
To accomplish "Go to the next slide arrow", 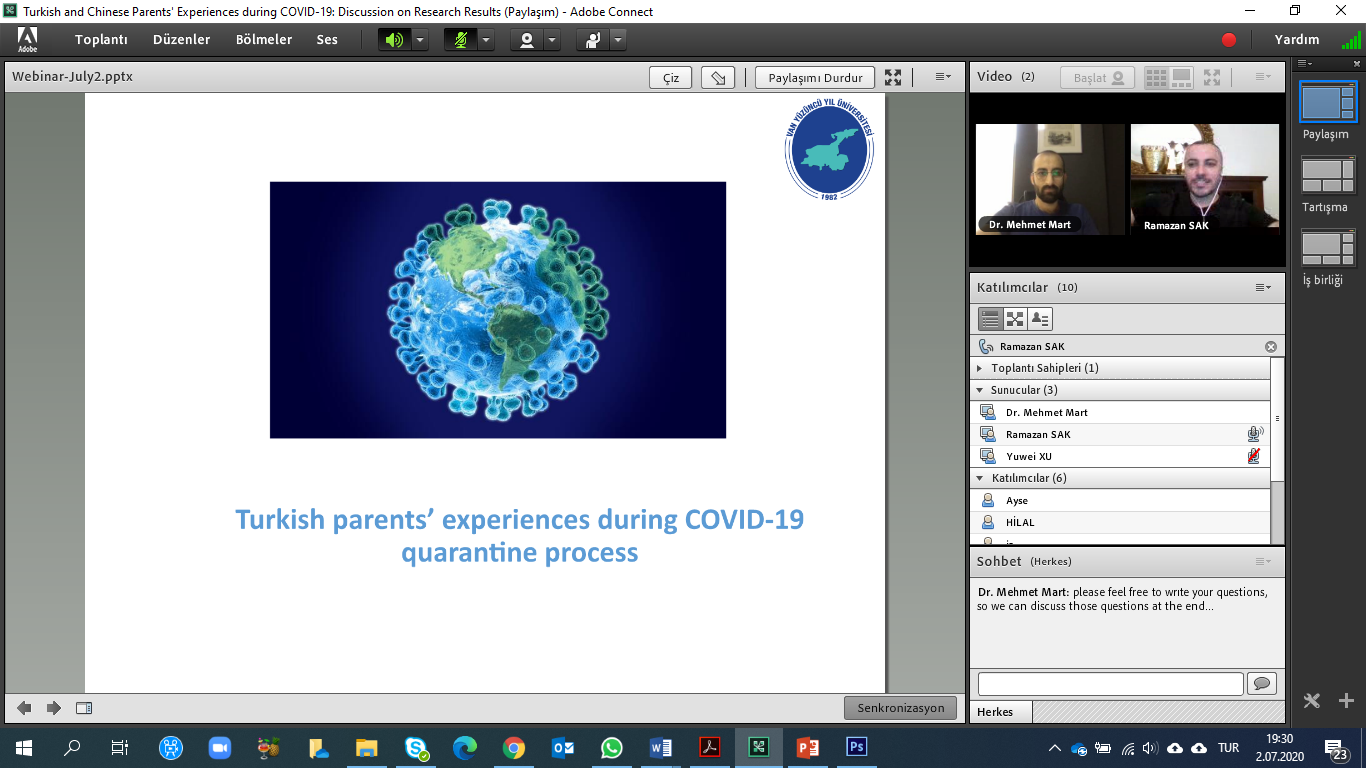I will point(54,708).
